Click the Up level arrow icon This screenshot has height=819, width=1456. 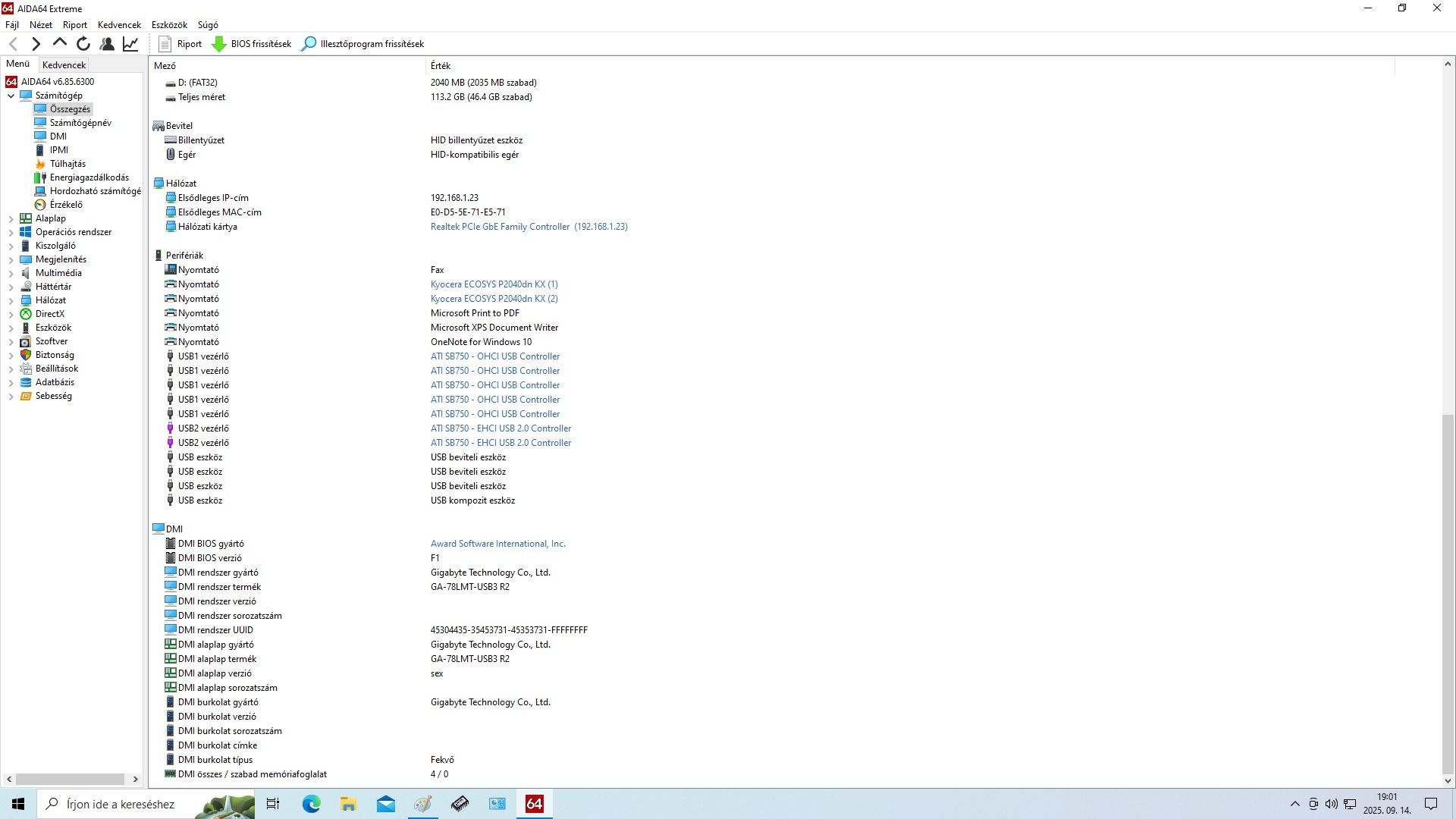60,43
